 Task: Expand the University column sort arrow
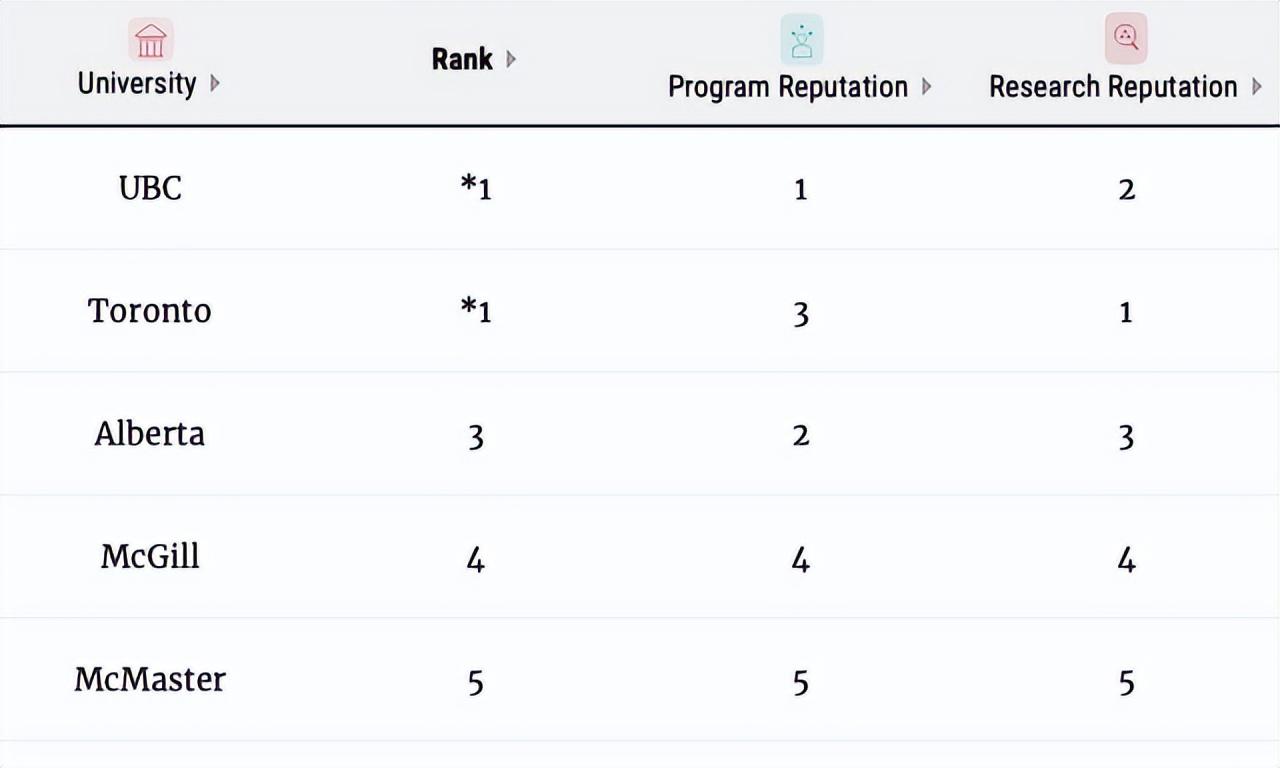click(x=215, y=83)
